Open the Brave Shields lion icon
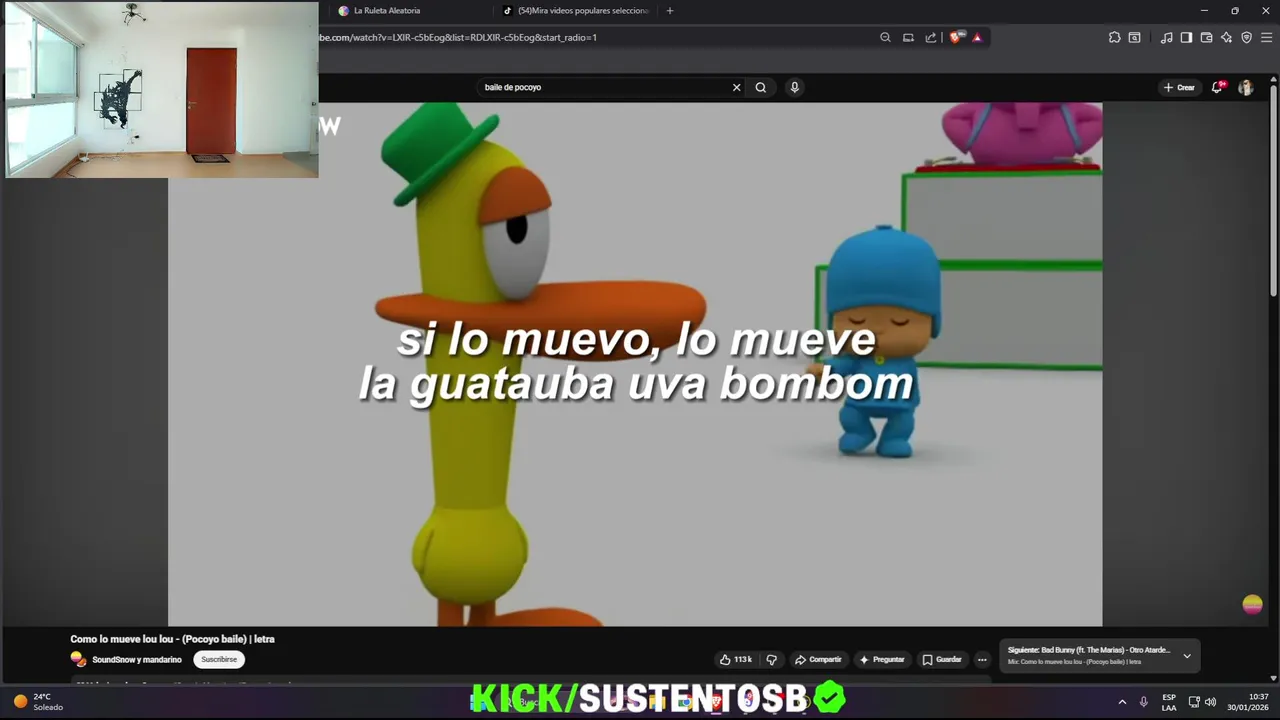1280x720 pixels. [956, 37]
